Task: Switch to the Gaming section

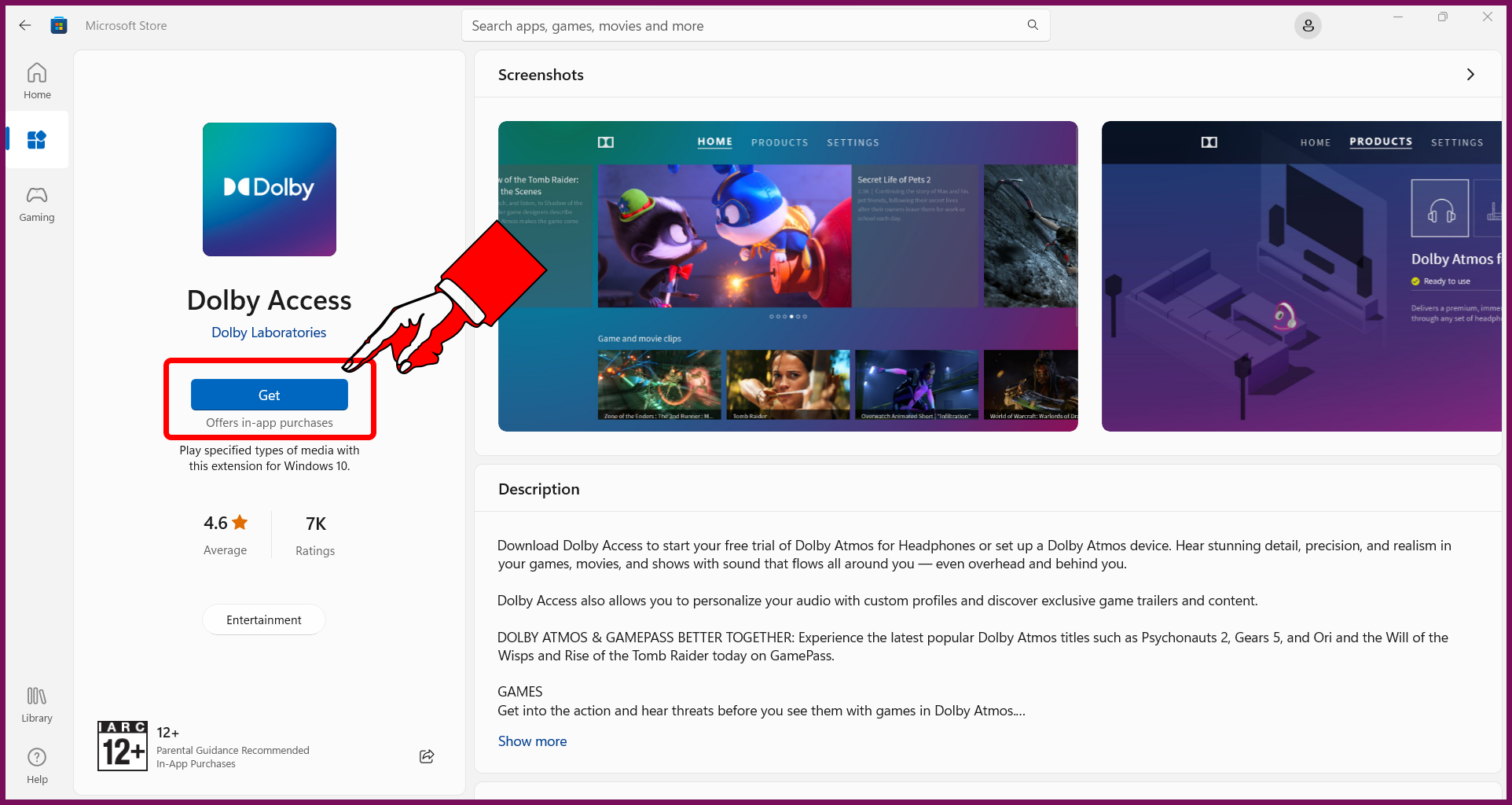Action: click(x=36, y=203)
